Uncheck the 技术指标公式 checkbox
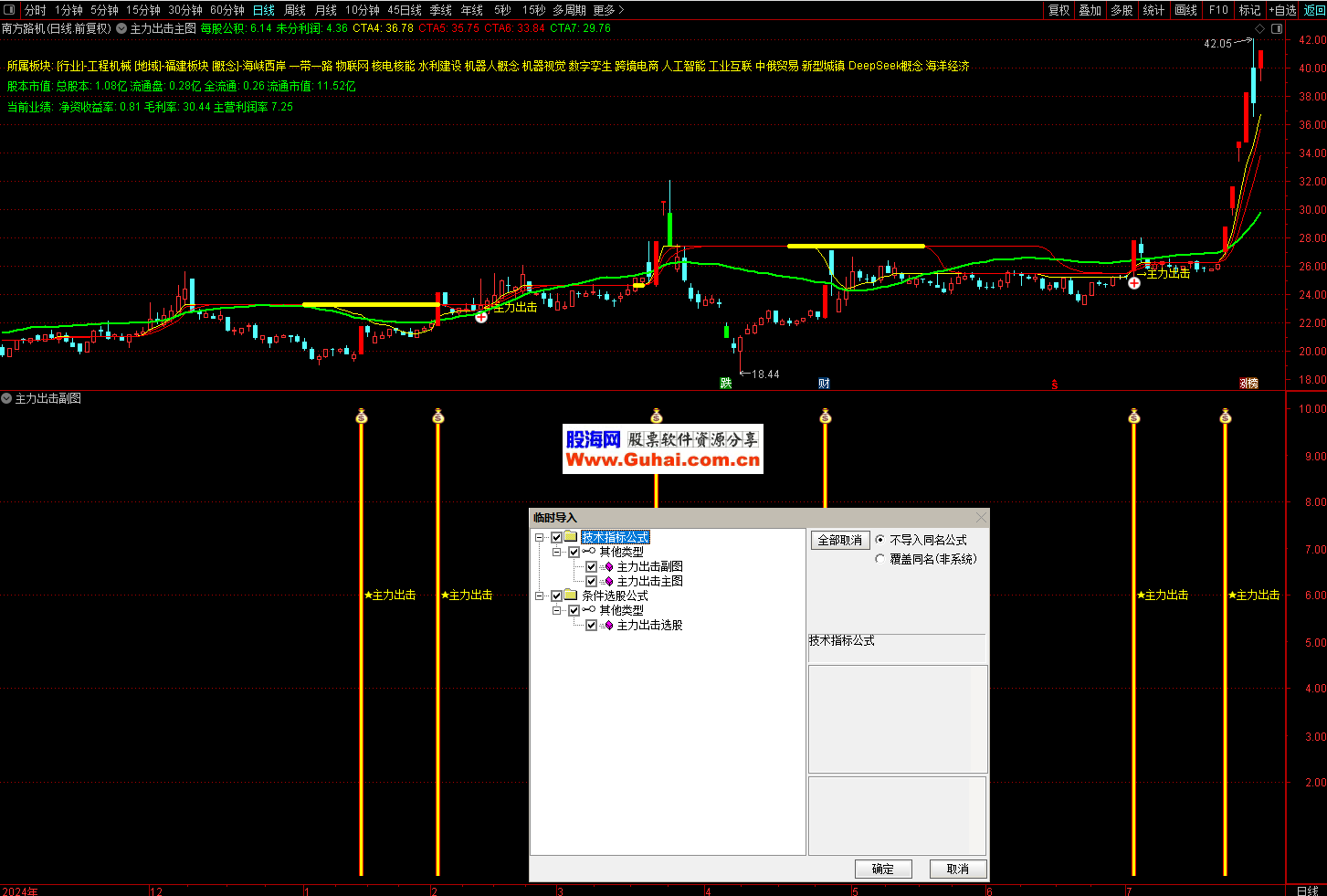 [x=556, y=537]
